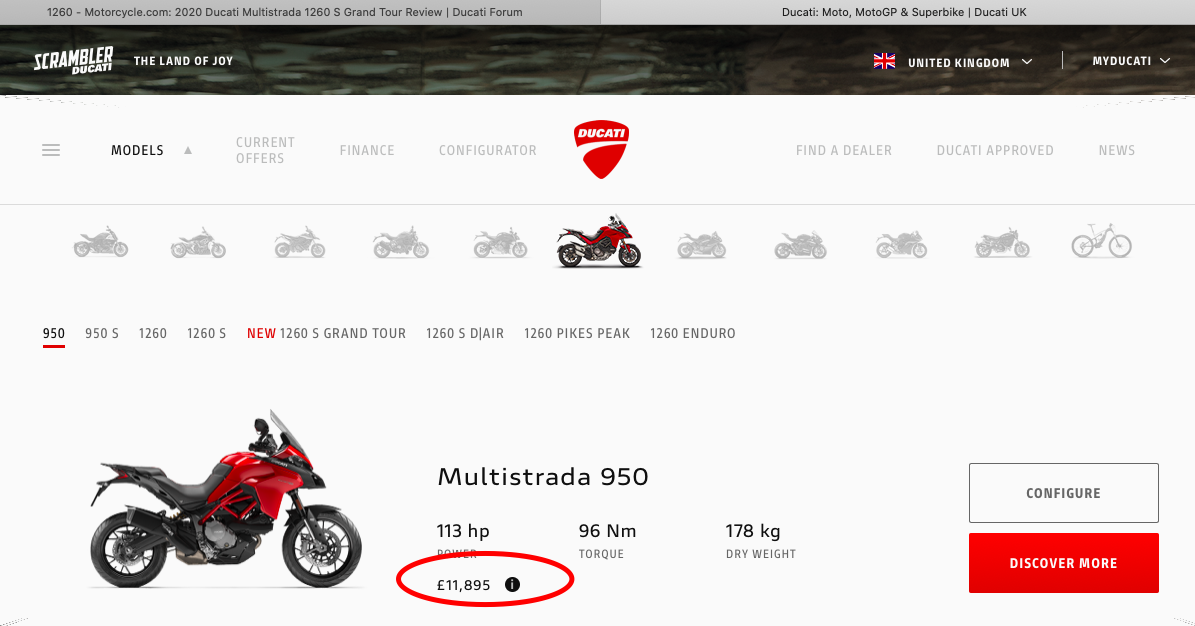Select the red Multistrada bike thumbnail

click(599, 241)
